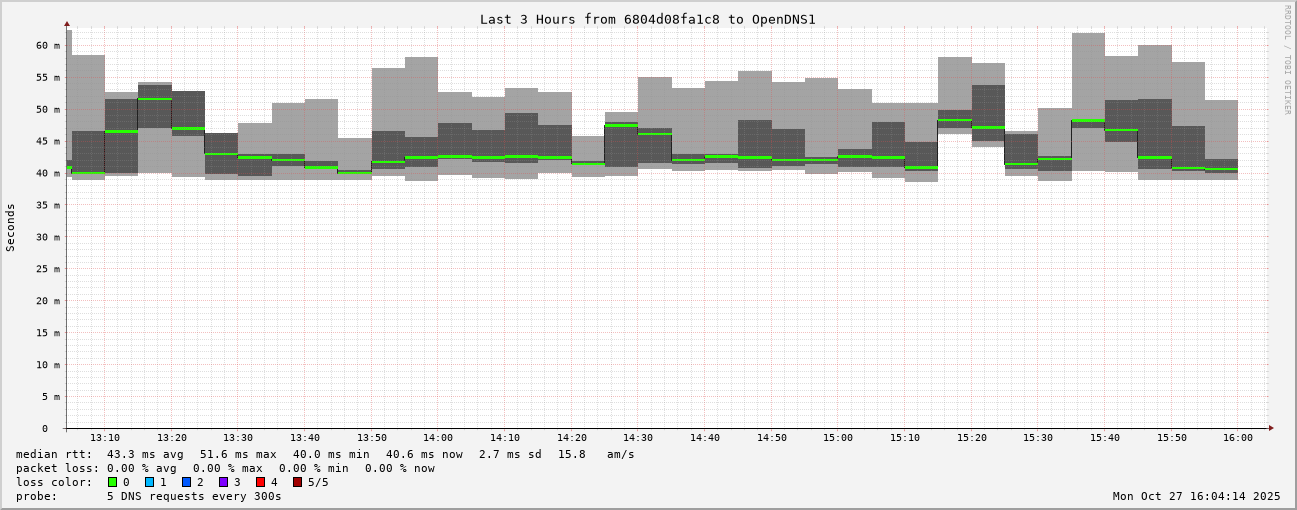Click the probe '5 DNS requests' text
Image resolution: width=1297 pixels, height=510 pixels.
[x=194, y=496]
